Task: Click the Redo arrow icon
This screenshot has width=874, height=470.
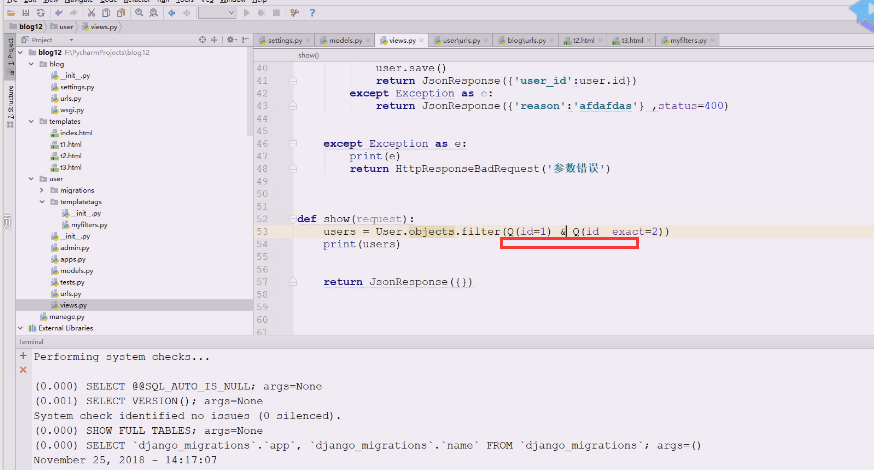Action: (73, 13)
